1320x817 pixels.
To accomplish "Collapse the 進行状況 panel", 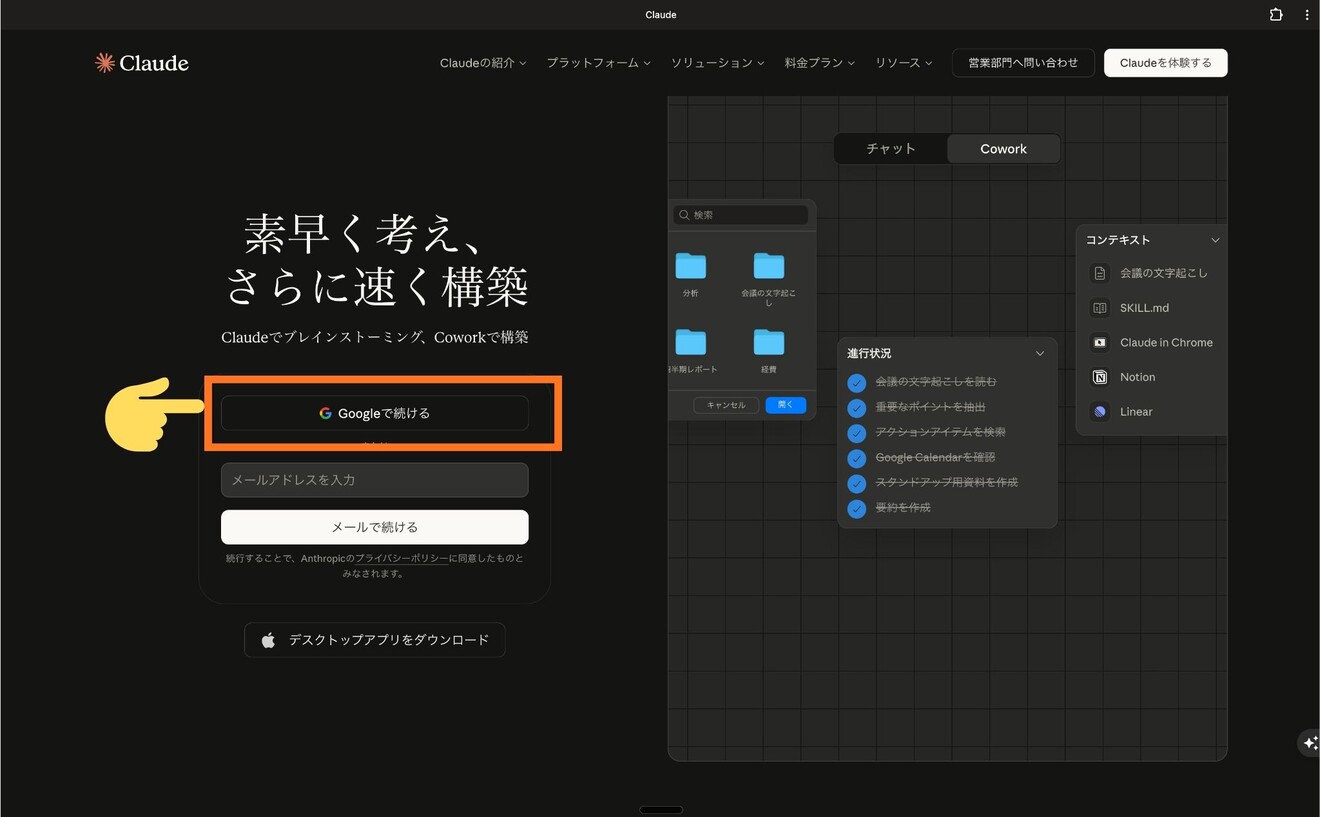I will (1040, 353).
